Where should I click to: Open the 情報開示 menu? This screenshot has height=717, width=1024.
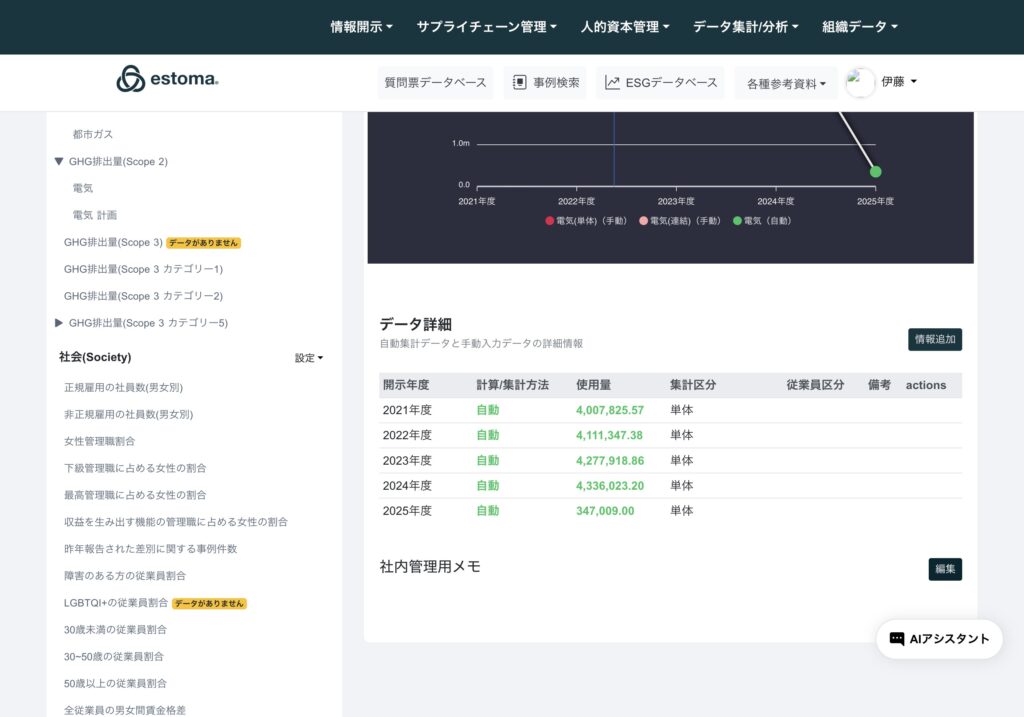(x=361, y=27)
